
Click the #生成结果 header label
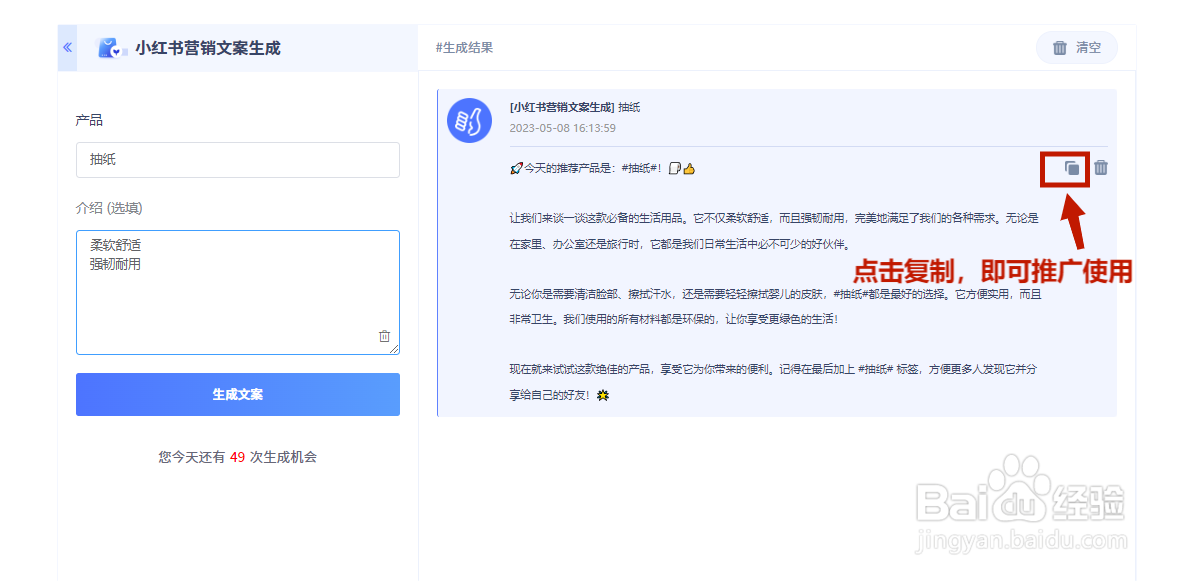pyautogui.click(x=465, y=48)
